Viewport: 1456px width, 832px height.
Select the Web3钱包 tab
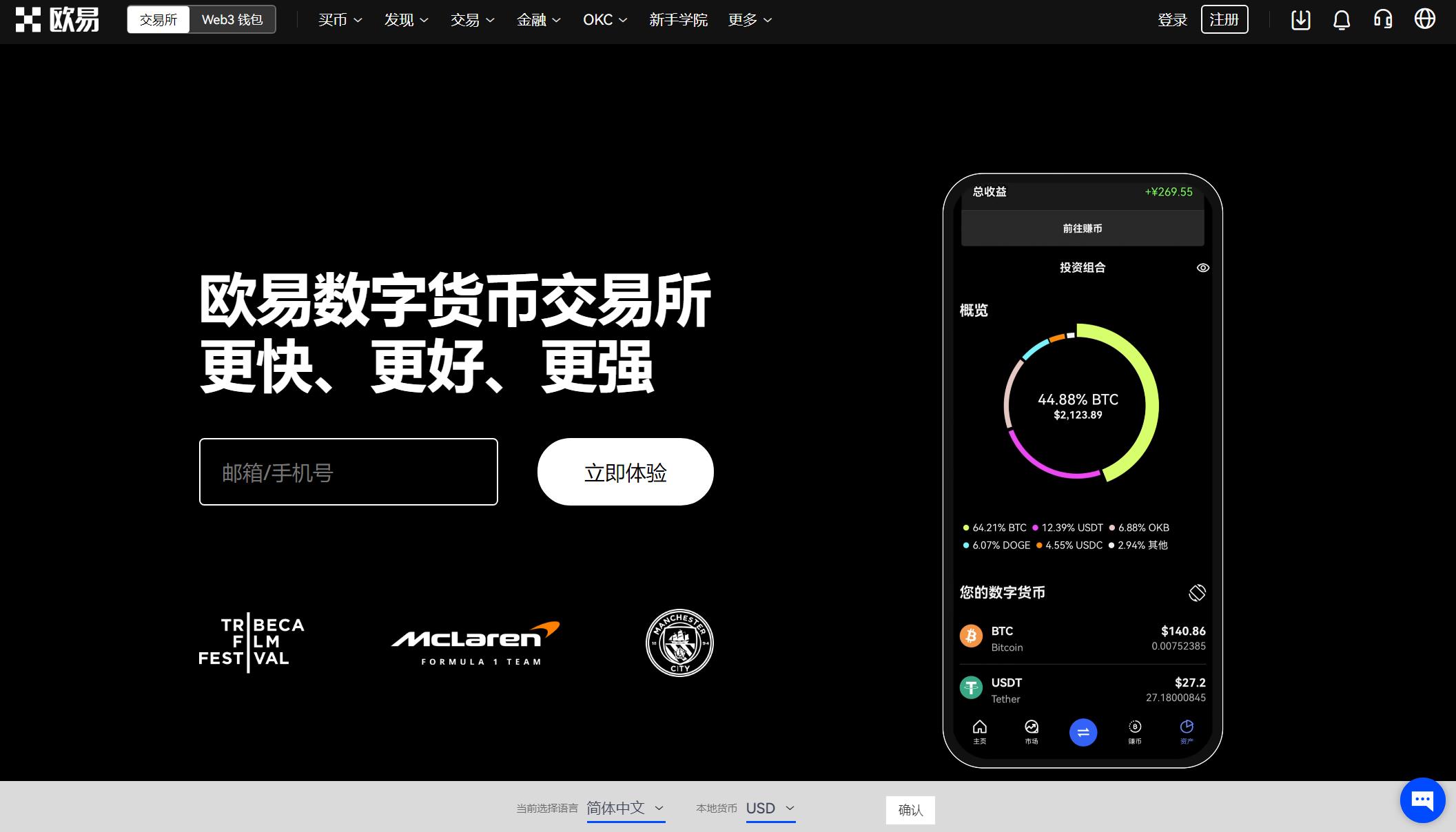(232, 19)
